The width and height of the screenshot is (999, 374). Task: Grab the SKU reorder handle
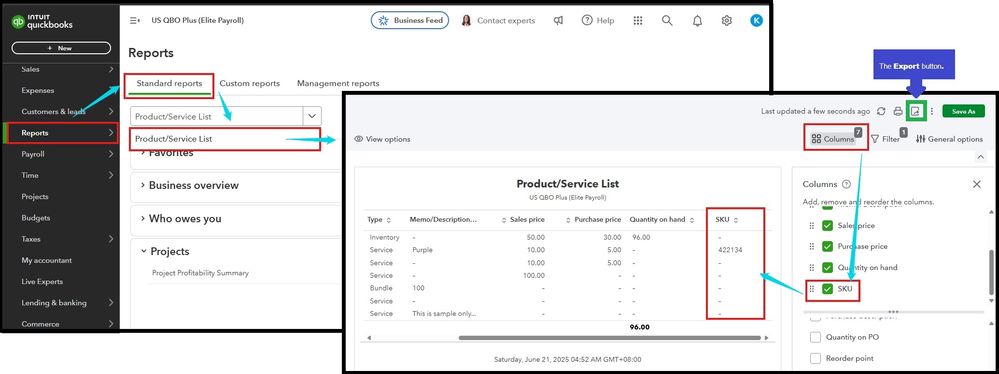pyautogui.click(x=812, y=289)
